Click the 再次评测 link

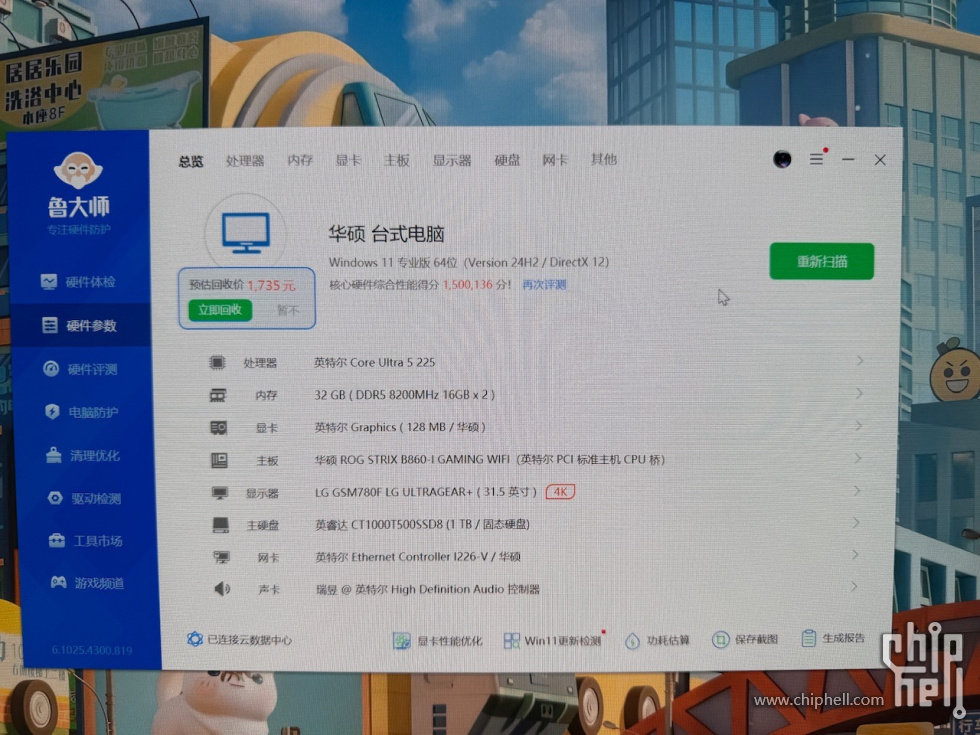click(544, 285)
